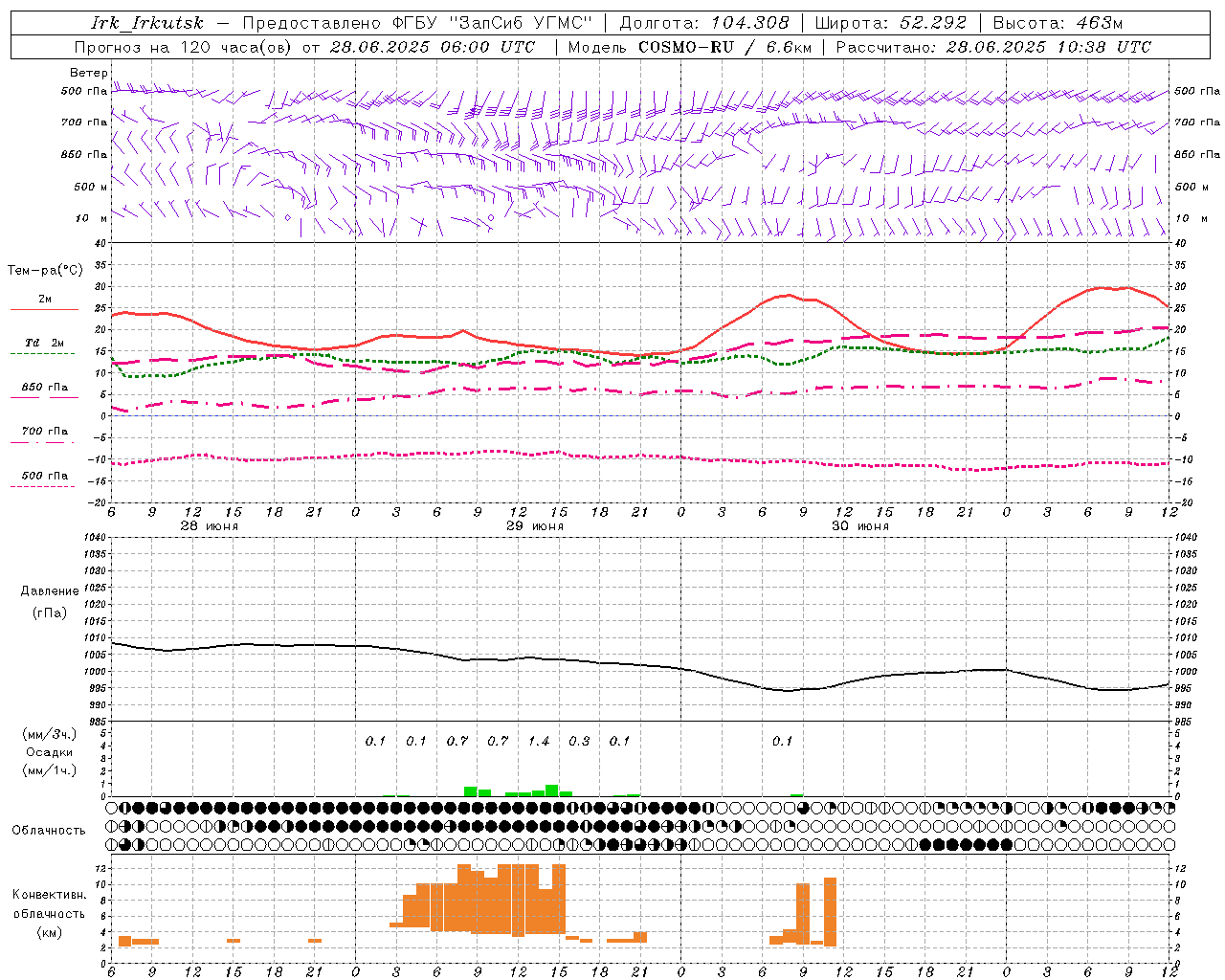Select the (км) unit label
Screen dimensions: 1225x980
[49, 932]
